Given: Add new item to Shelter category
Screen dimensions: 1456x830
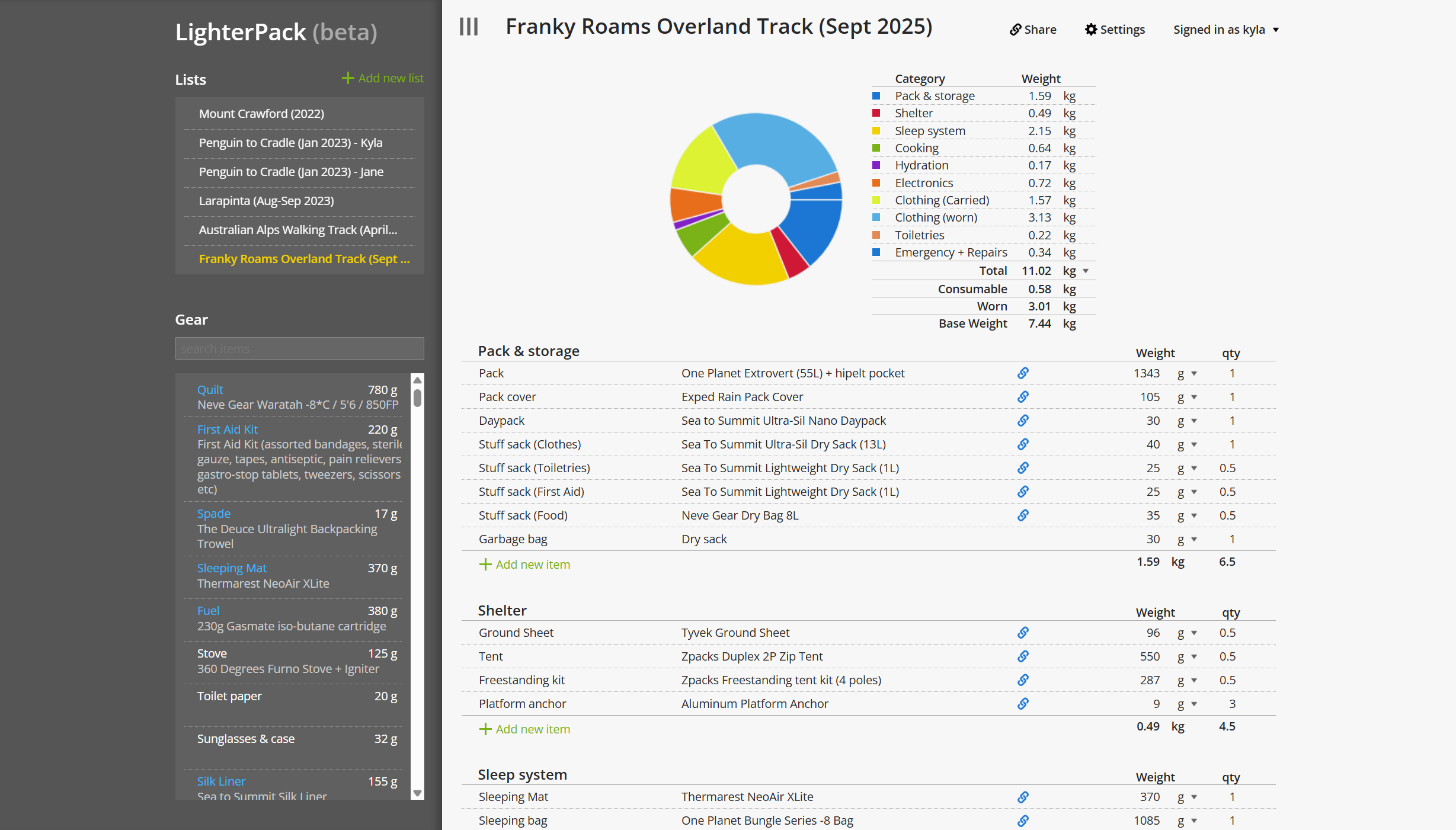Looking at the screenshot, I should pyautogui.click(x=524, y=729).
